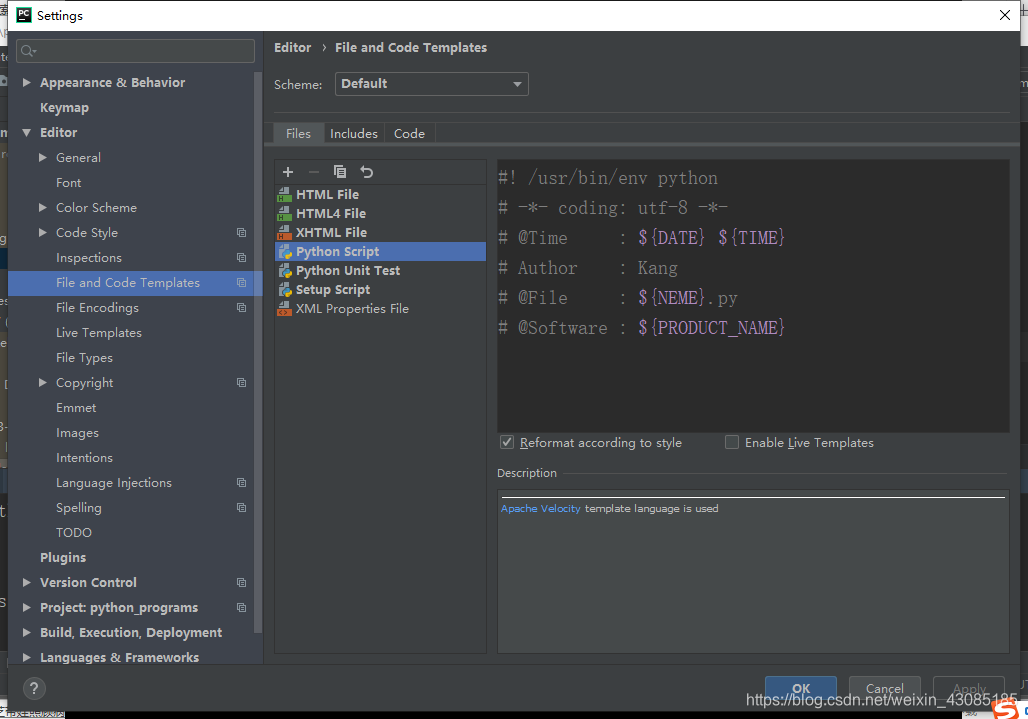Image resolution: width=1028 pixels, height=719 pixels.
Task: Click the remove template minus icon
Action: pos(314,172)
